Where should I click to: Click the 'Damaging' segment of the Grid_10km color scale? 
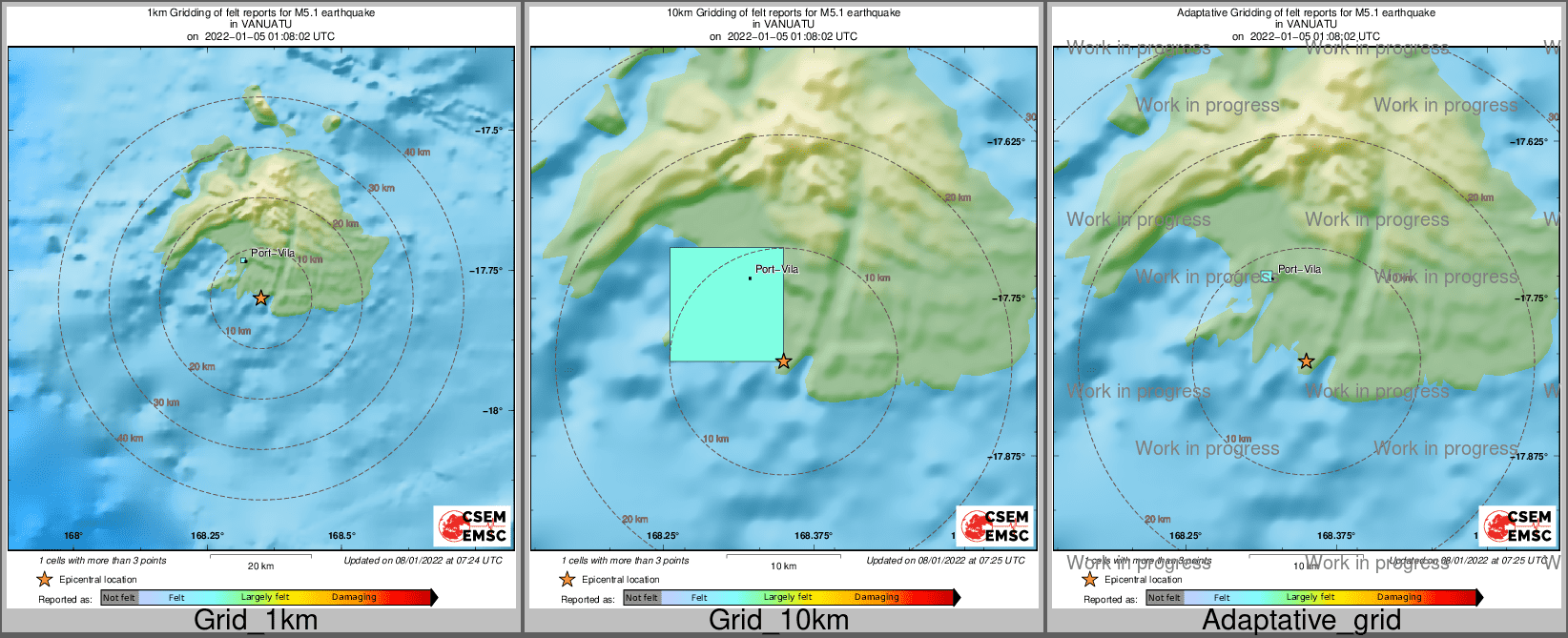pyautogui.click(x=877, y=598)
